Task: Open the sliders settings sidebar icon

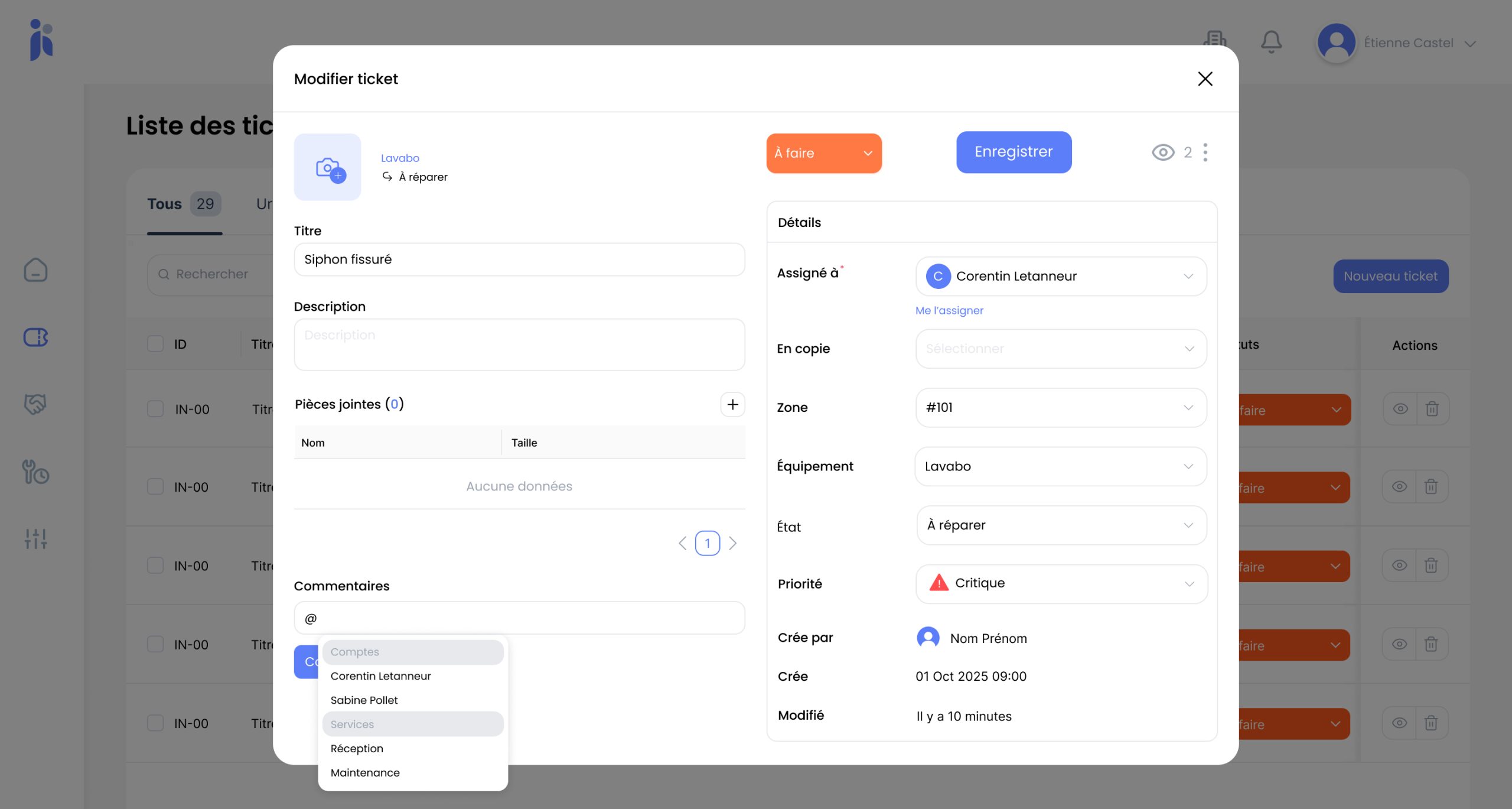Action: coord(35,538)
